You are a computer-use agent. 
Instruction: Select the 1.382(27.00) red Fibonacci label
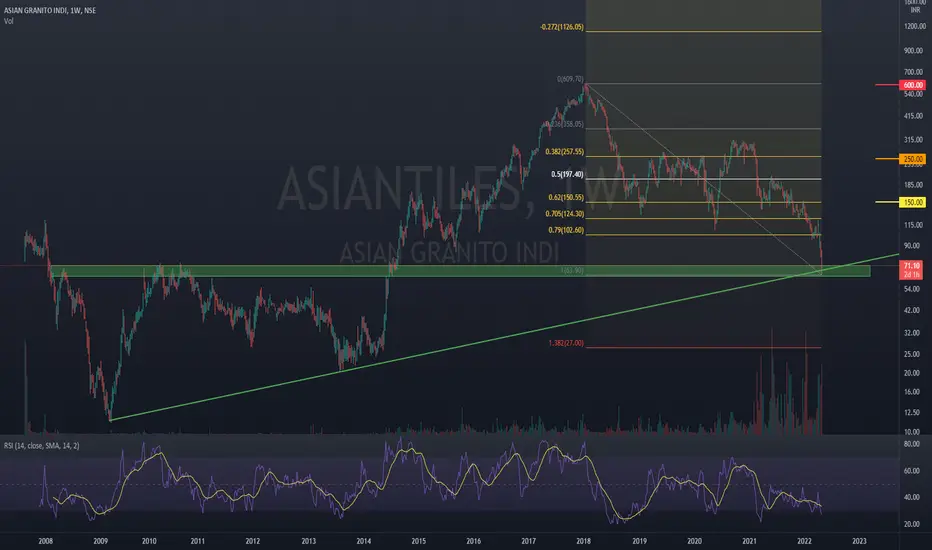(x=566, y=343)
